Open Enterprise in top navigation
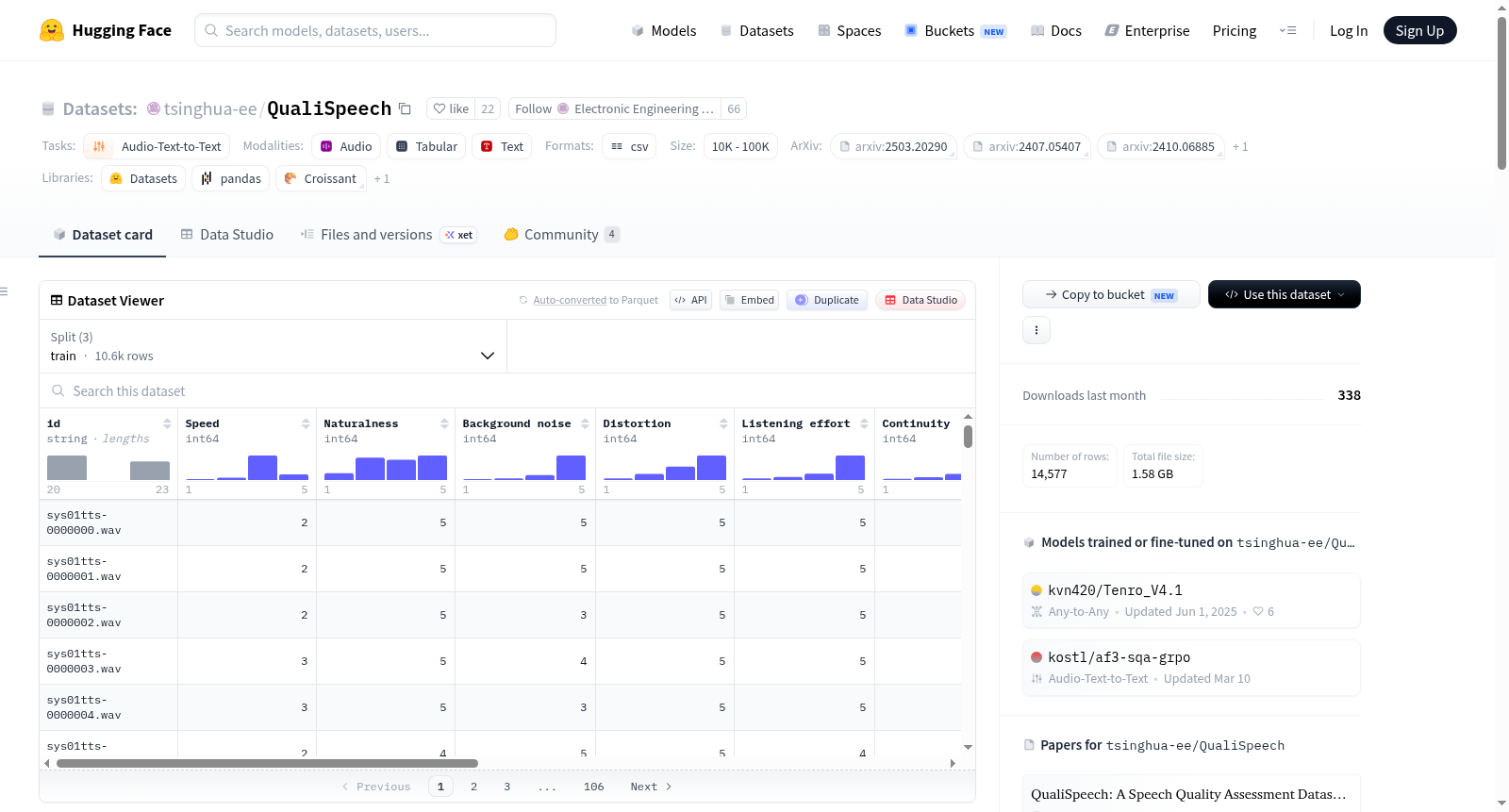This screenshot has height=812, width=1509. 1148,30
